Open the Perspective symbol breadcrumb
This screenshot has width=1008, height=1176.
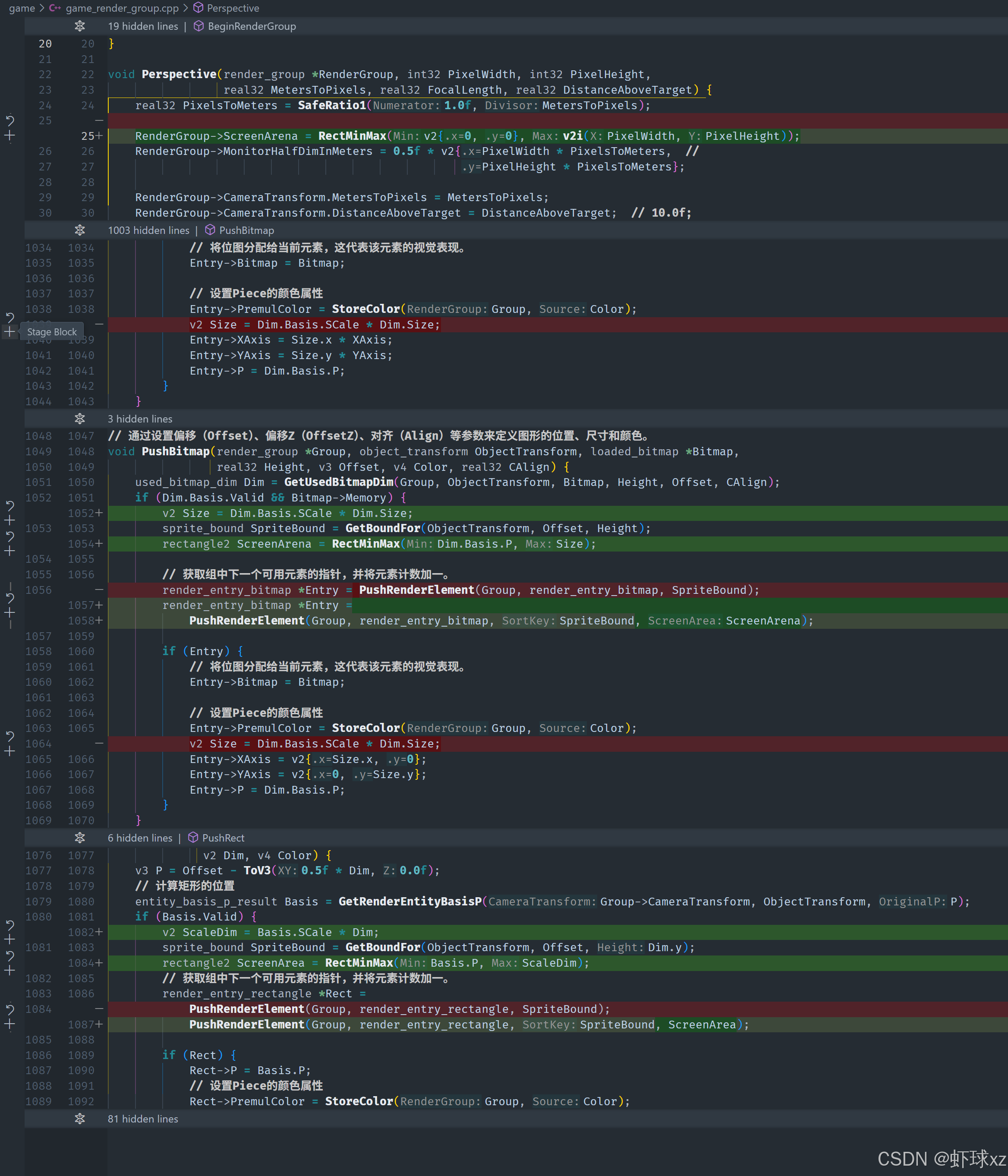(233, 8)
